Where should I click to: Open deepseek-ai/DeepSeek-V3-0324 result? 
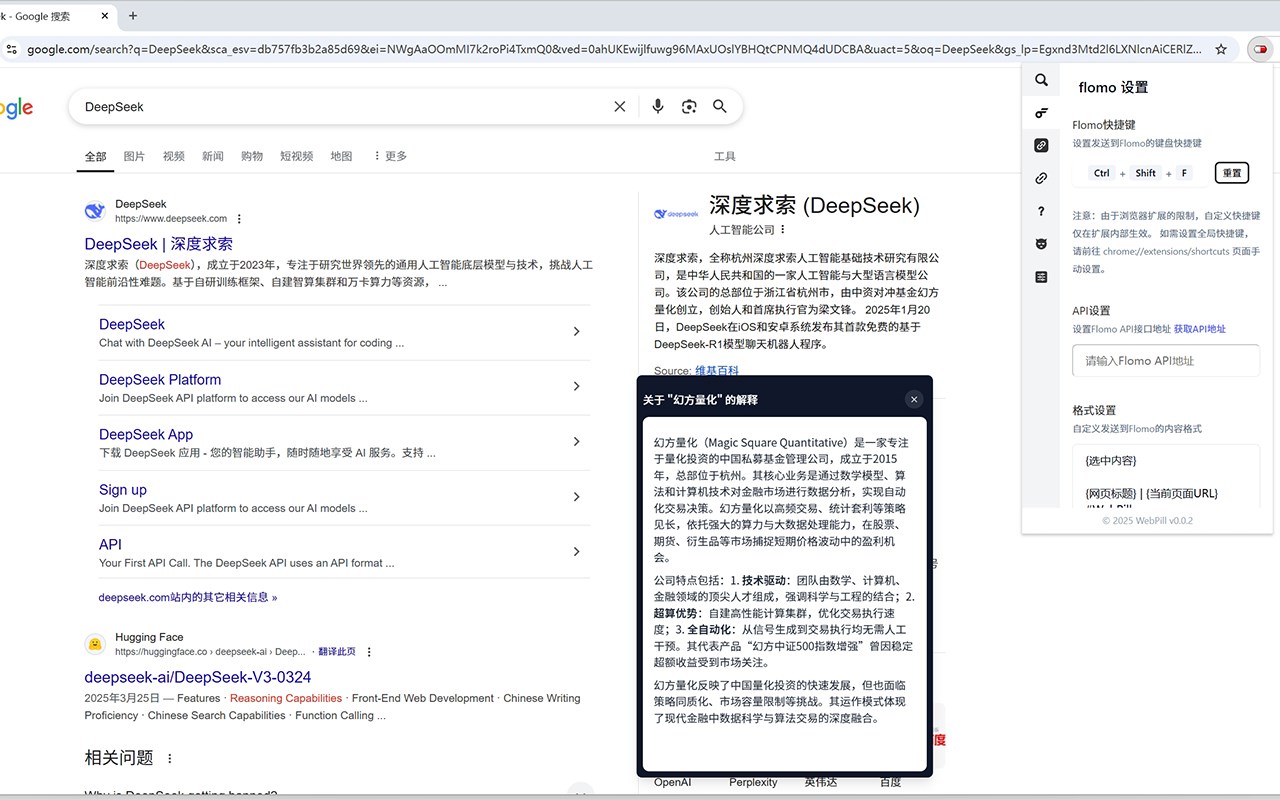198,677
